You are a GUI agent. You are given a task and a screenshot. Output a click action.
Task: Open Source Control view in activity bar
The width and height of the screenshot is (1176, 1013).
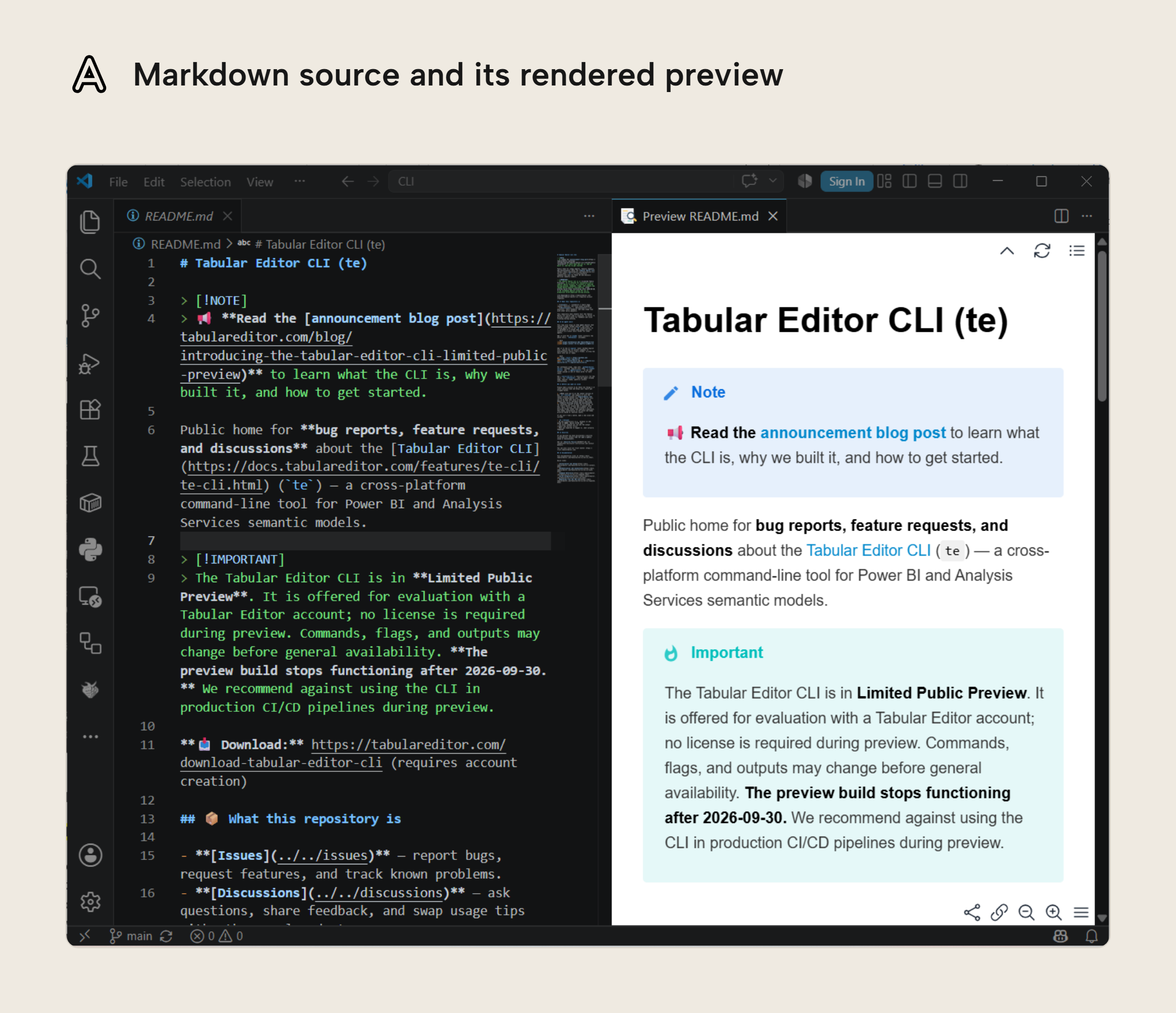(90, 316)
